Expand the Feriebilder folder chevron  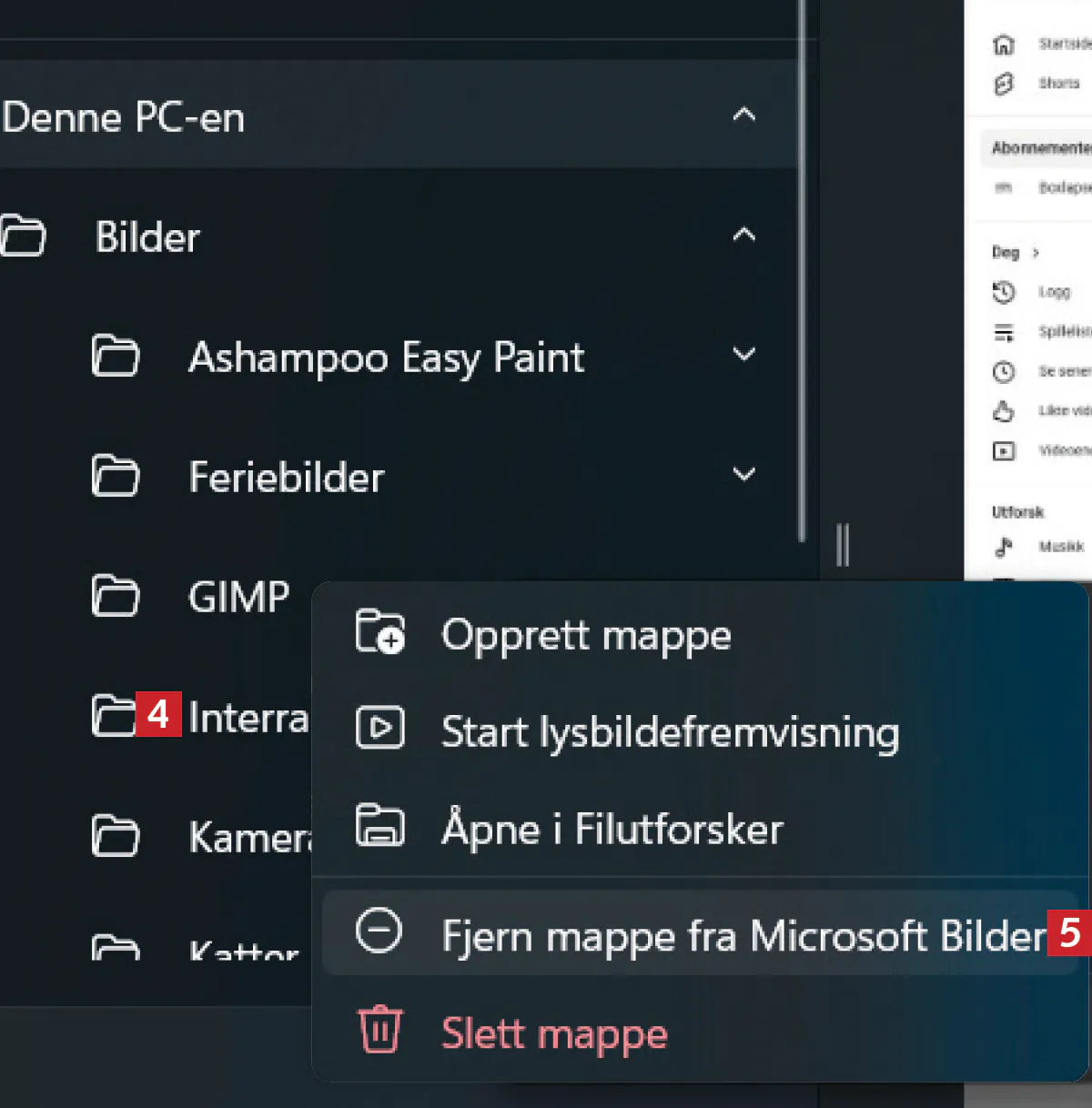pyautogui.click(x=744, y=475)
